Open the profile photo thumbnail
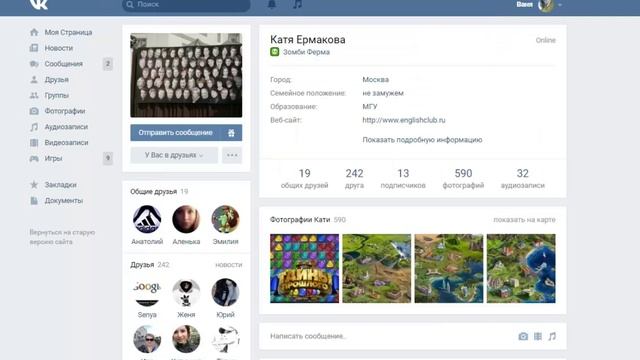 pos(186,76)
